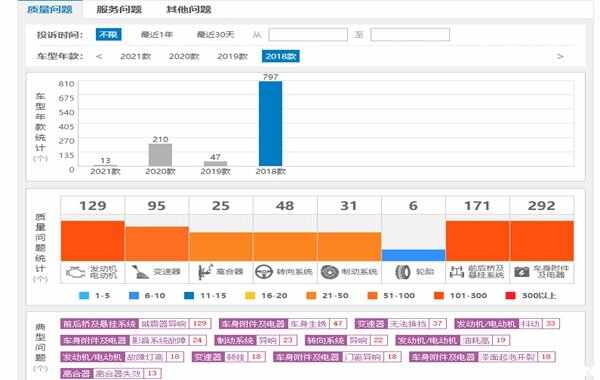Click the tire icon
Screen dimensions: 600x380
click(x=403, y=272)
